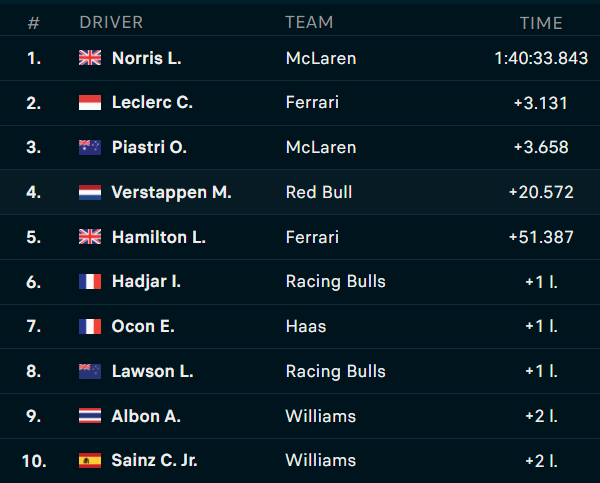The image size is (600, 483).
Task: Click the Spanish flag beside Sainz C. Jr.
Action: coord(90,460)
